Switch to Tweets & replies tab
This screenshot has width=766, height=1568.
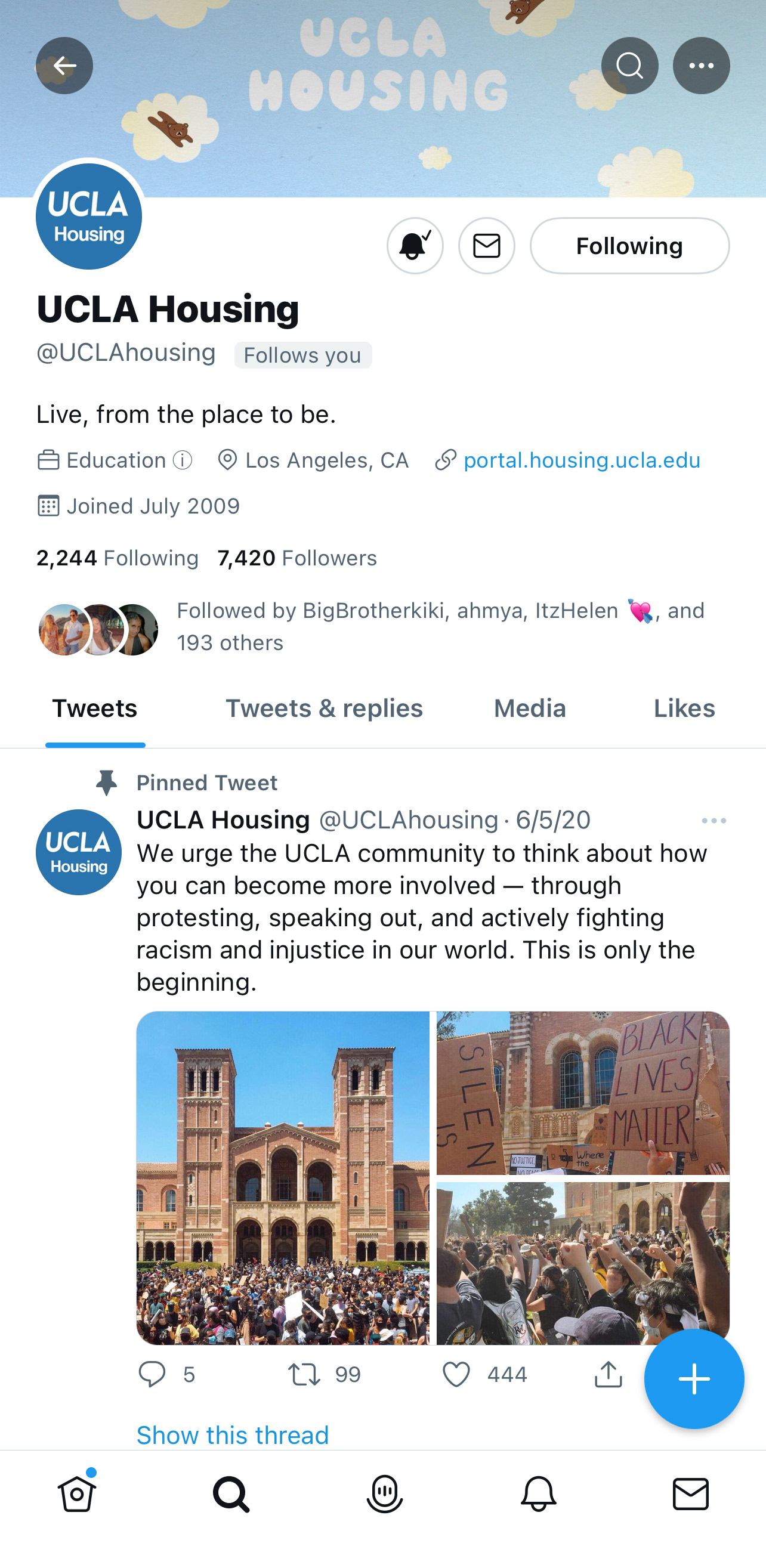(x=324, y=708)
